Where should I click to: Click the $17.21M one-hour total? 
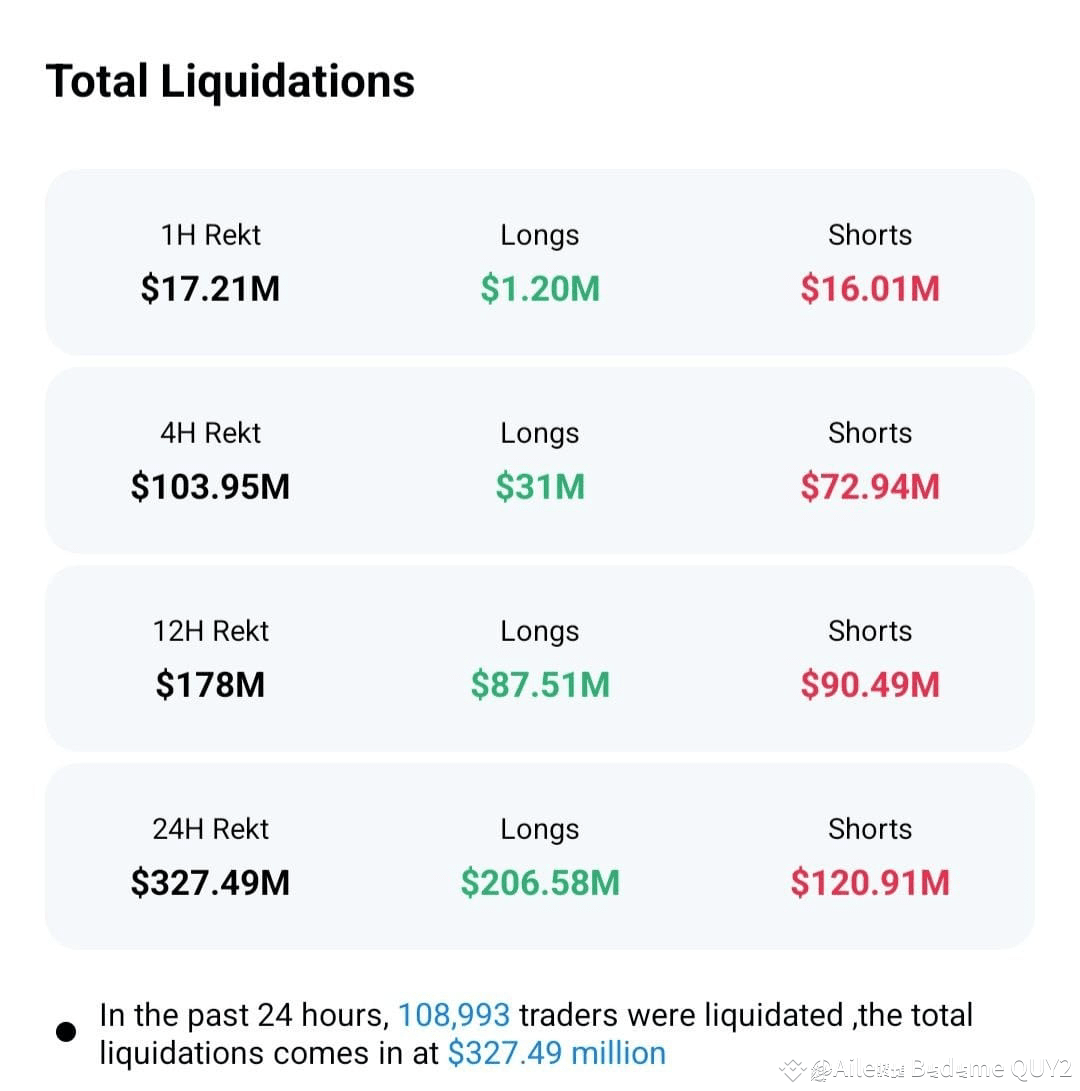click(210, 289)
